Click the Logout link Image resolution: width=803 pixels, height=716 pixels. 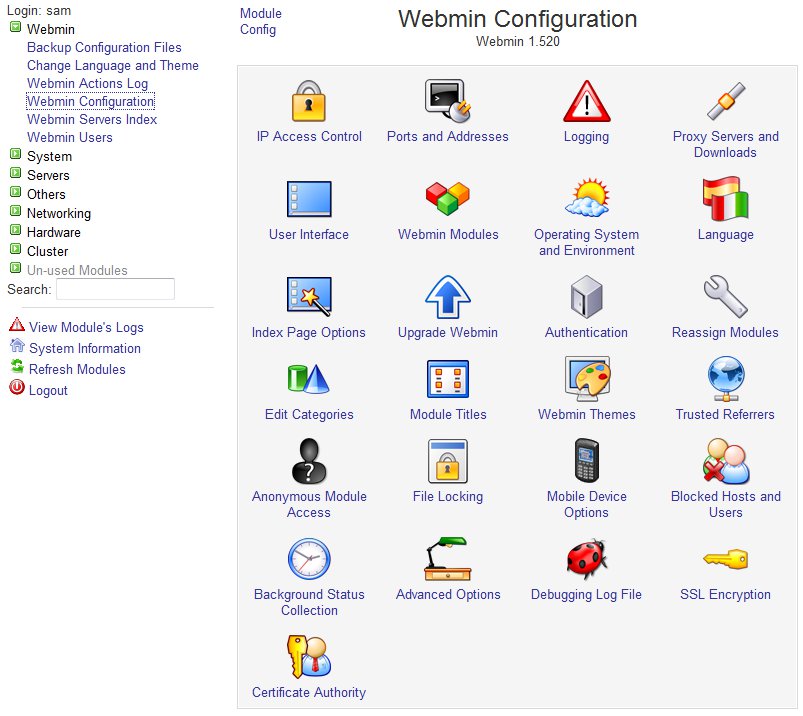tap(48, 390)
